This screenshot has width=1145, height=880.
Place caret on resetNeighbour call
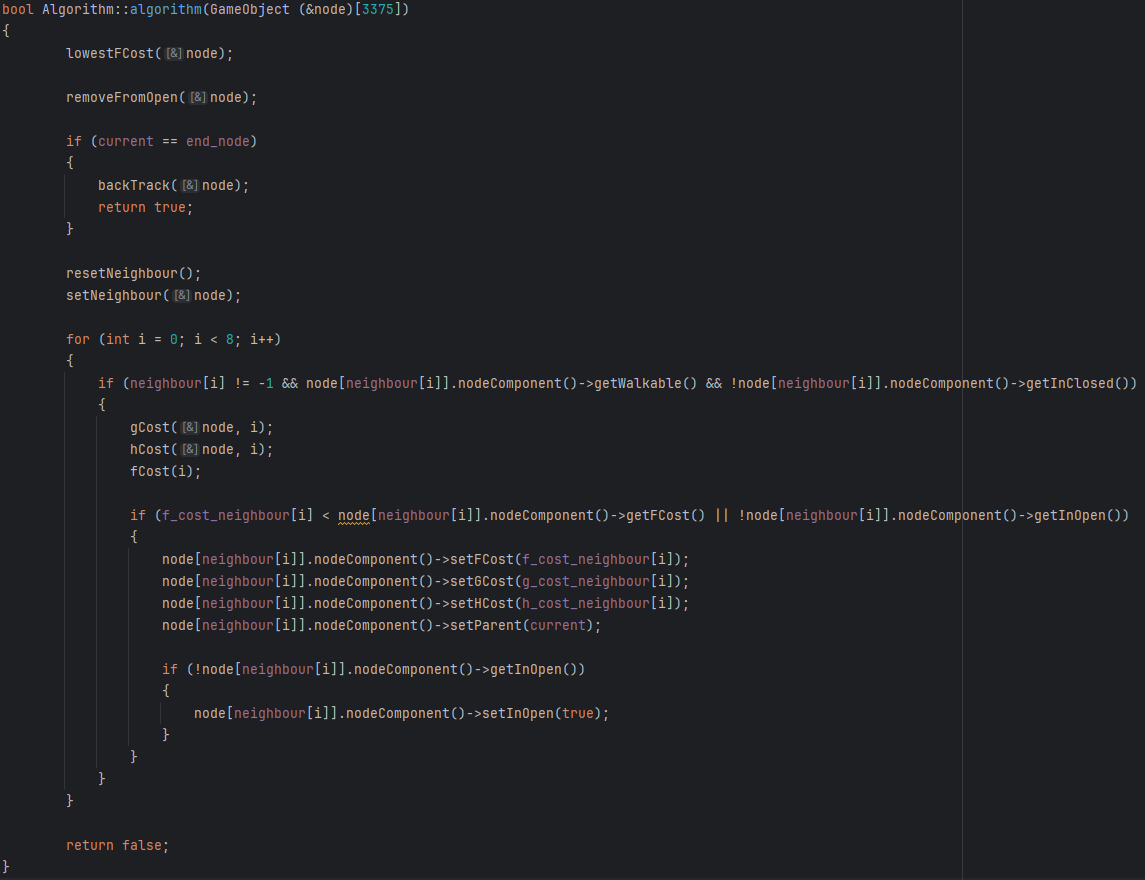click(x=124, y=272)
